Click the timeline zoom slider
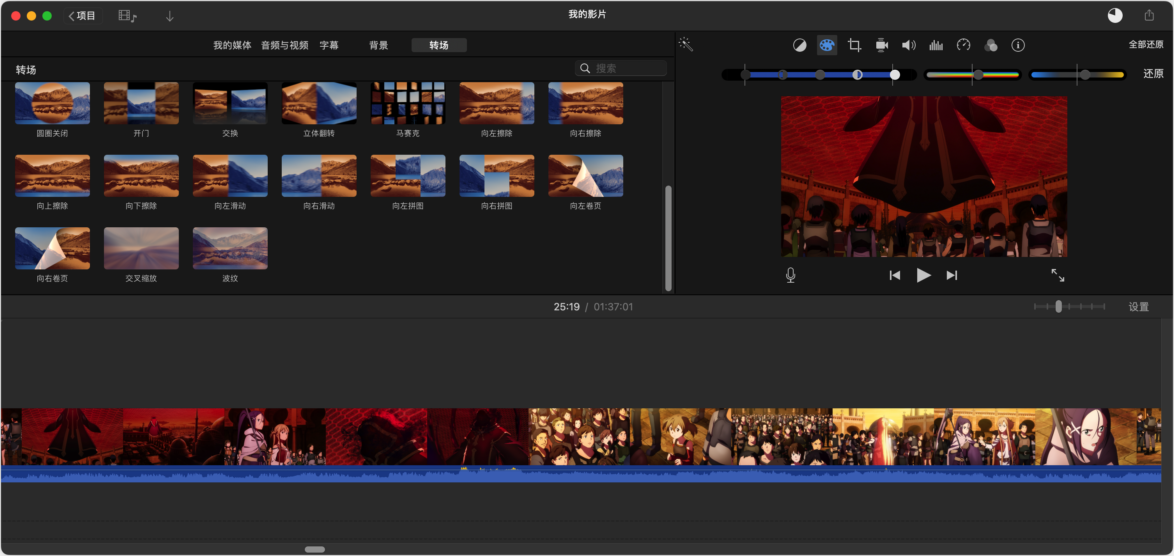Image resolution: width=1174 pixels, height=556 pixels. pyautogui.click(x=1069, y=307)
